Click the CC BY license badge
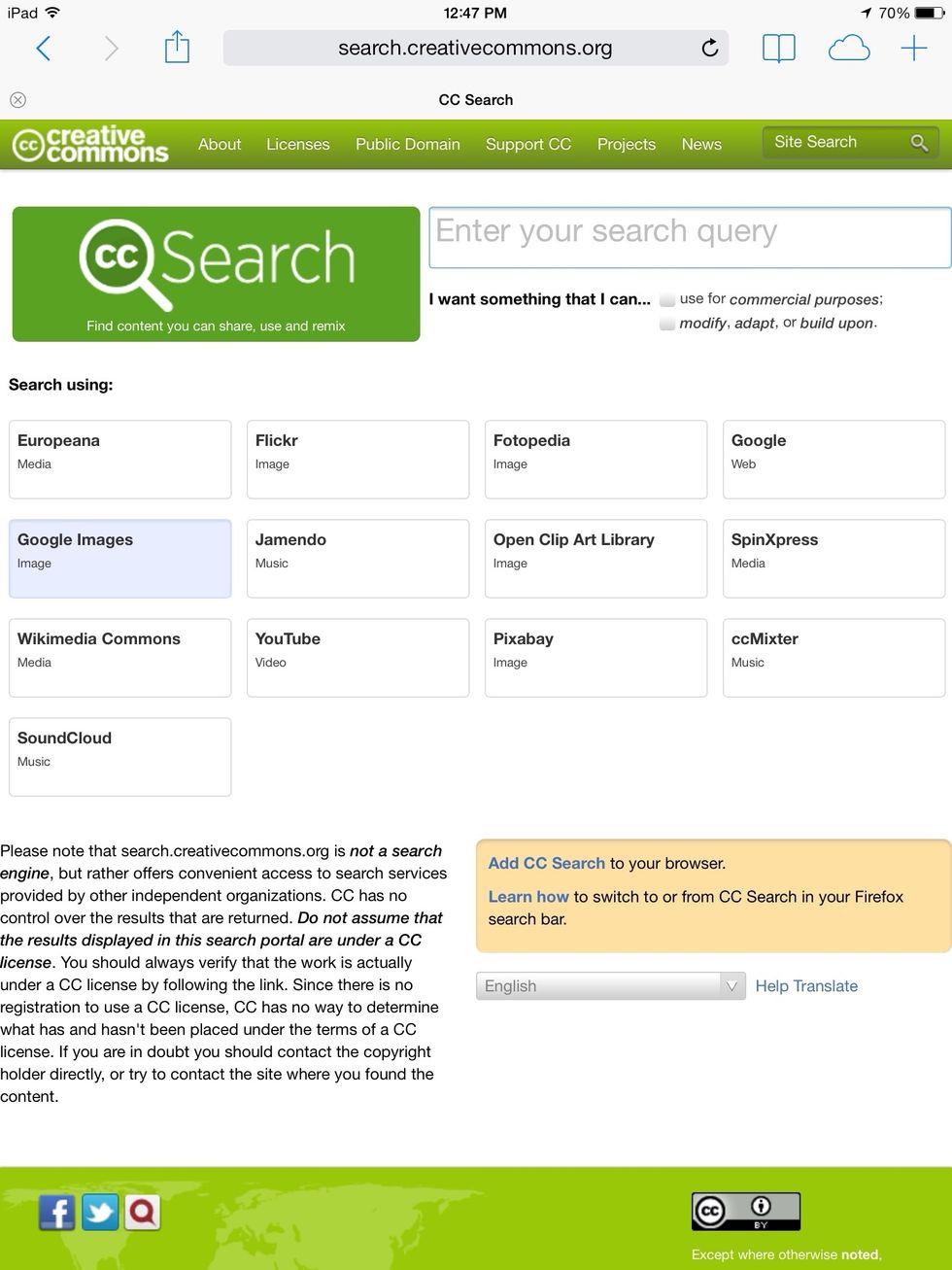Screen dimensions: 952x1270 click(x=746, y=1212)
